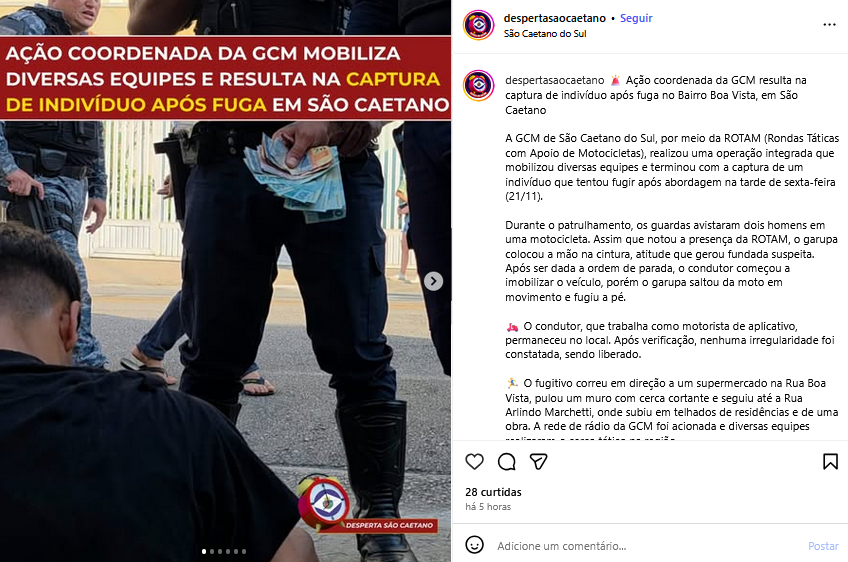Select first carousel indicator dot
Image resolution: width=848 pixels, height=562 pixels.
click(204, 552)
